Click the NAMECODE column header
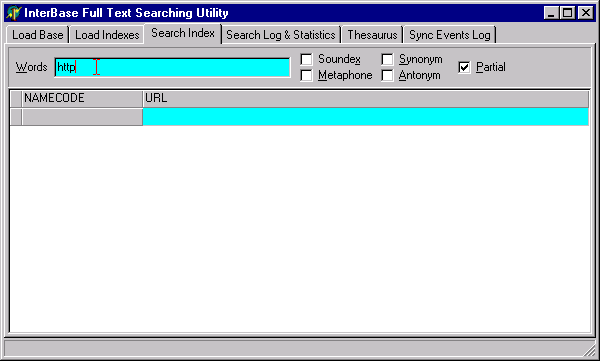600x361 pixels. coord(82,98)
